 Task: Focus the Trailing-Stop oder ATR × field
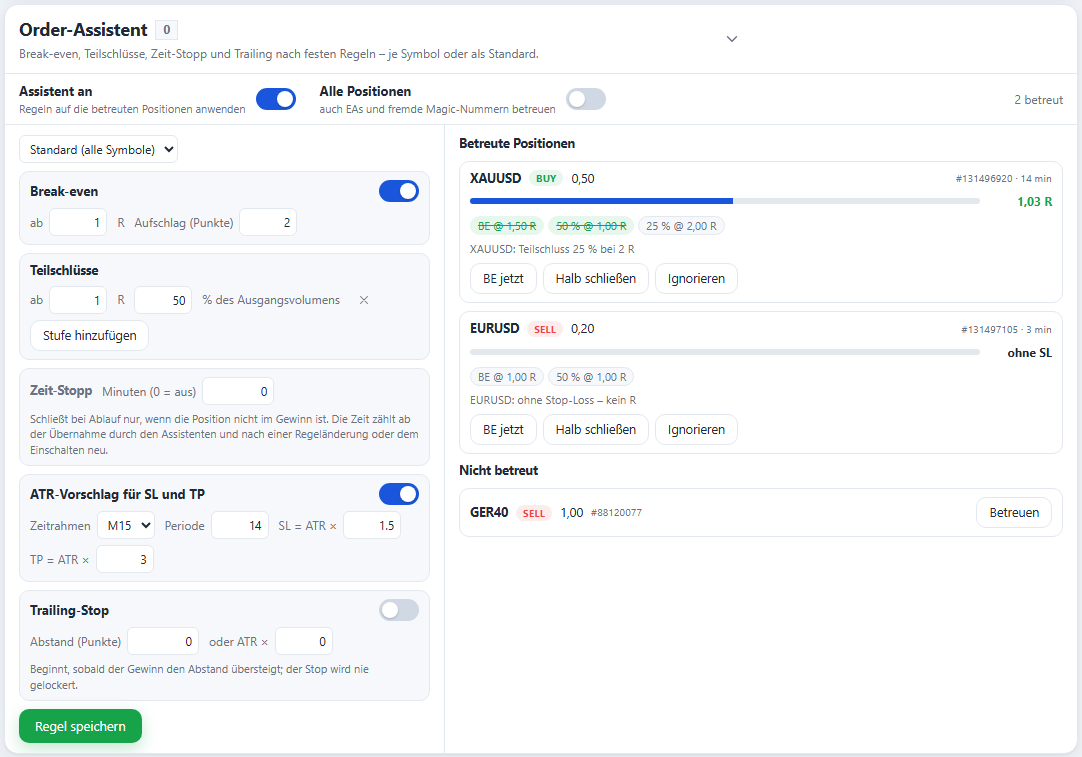click(x=304, y=641)
